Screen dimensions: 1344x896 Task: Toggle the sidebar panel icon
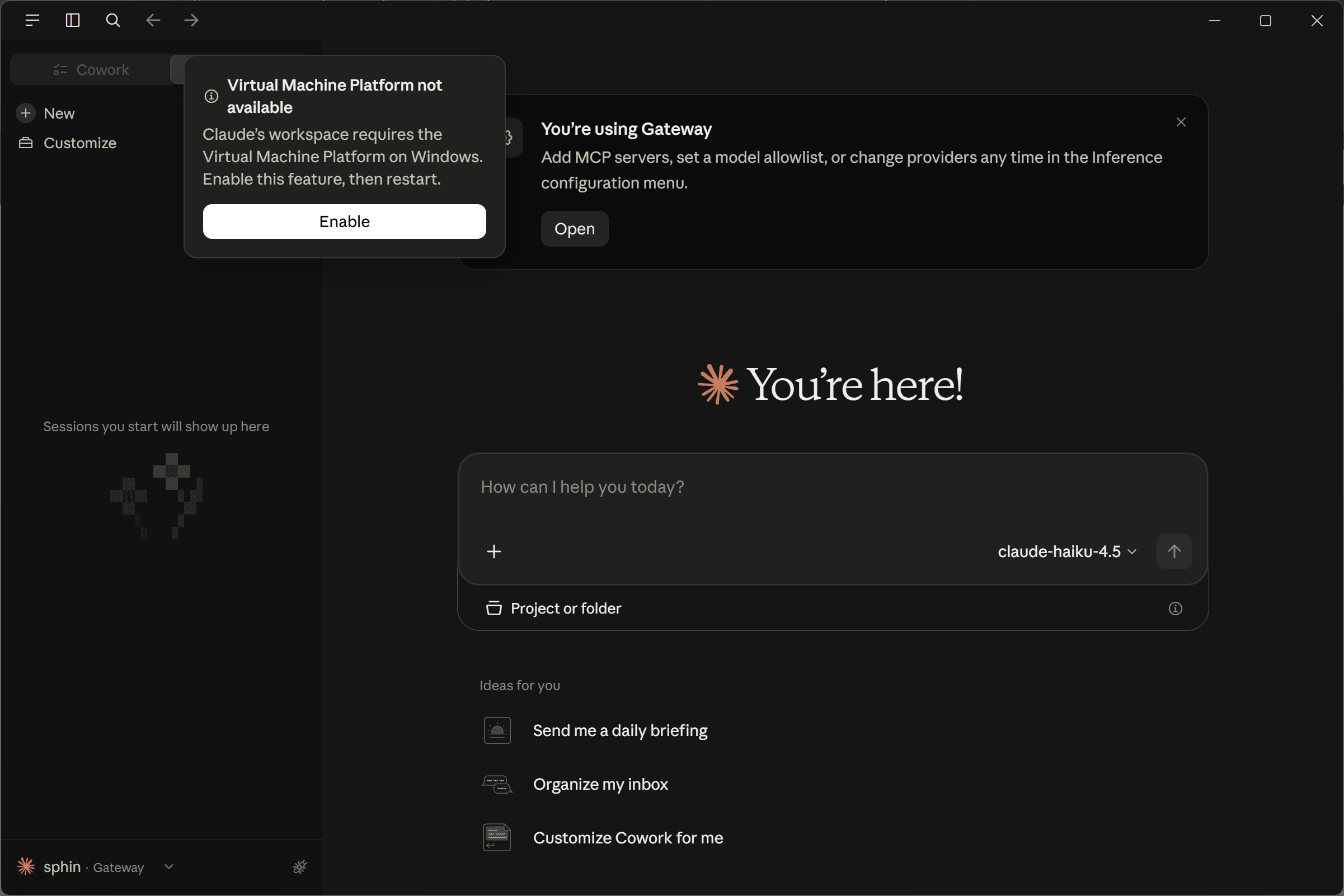[73, 21]
